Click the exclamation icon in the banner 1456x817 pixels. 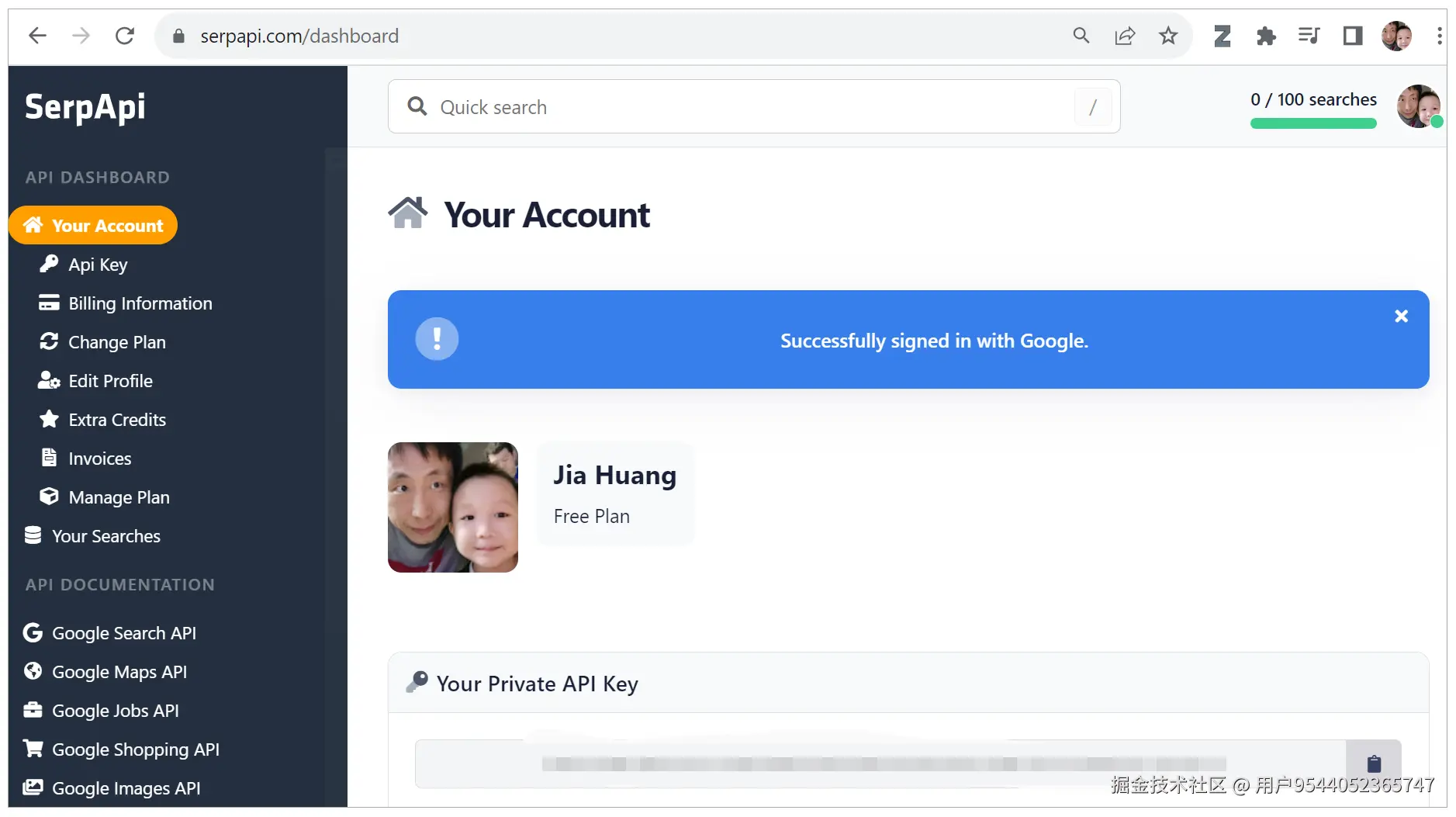437,339
